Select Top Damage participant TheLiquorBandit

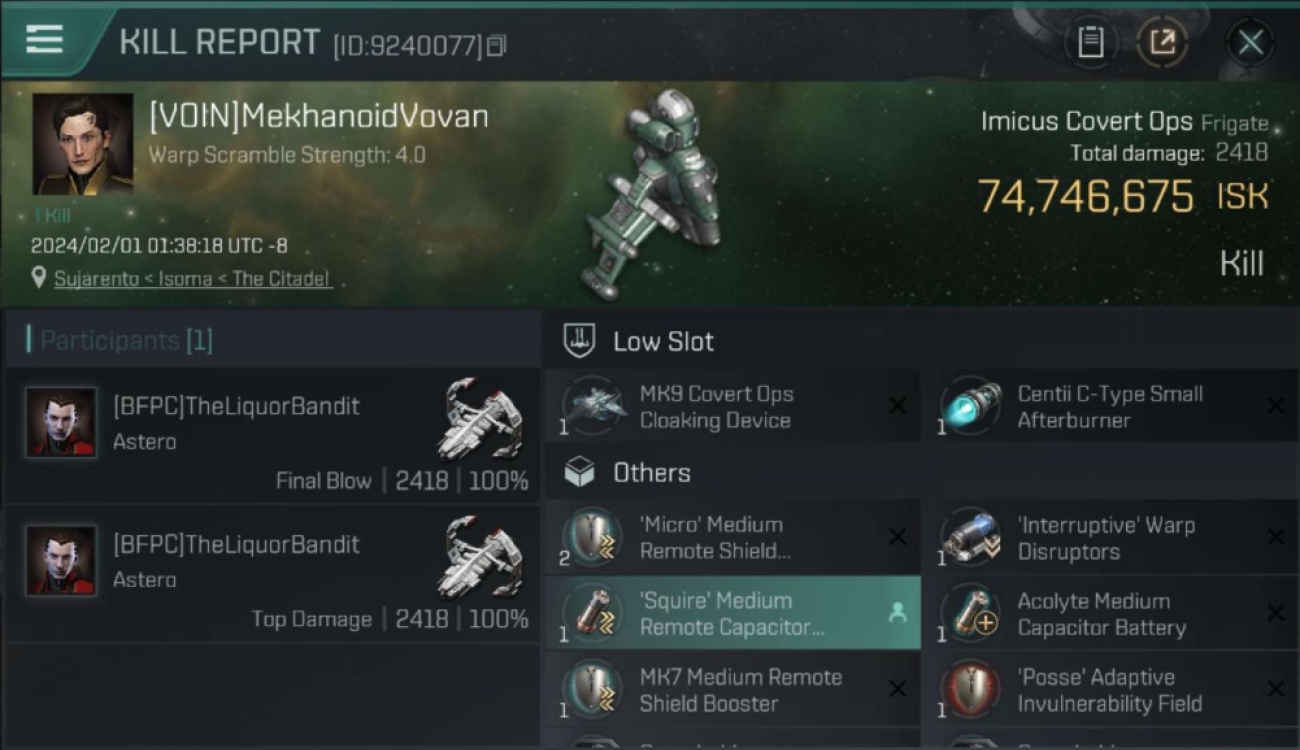272,574
